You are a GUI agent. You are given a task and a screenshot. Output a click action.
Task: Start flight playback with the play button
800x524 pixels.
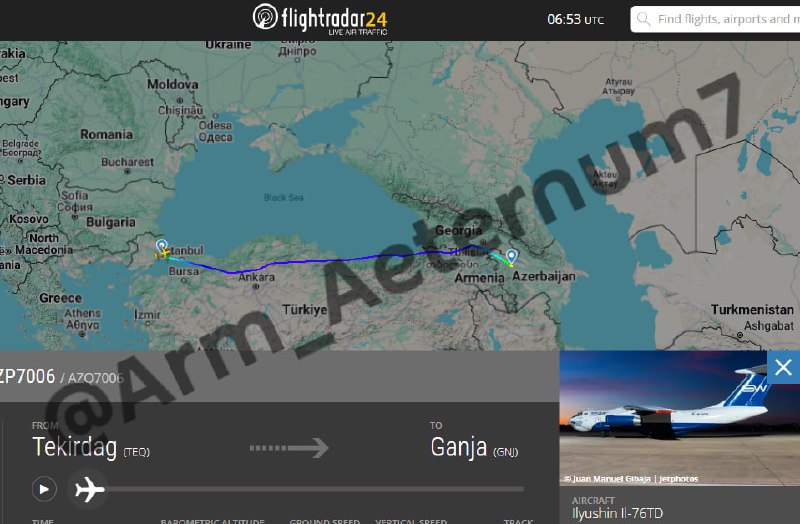44,489
